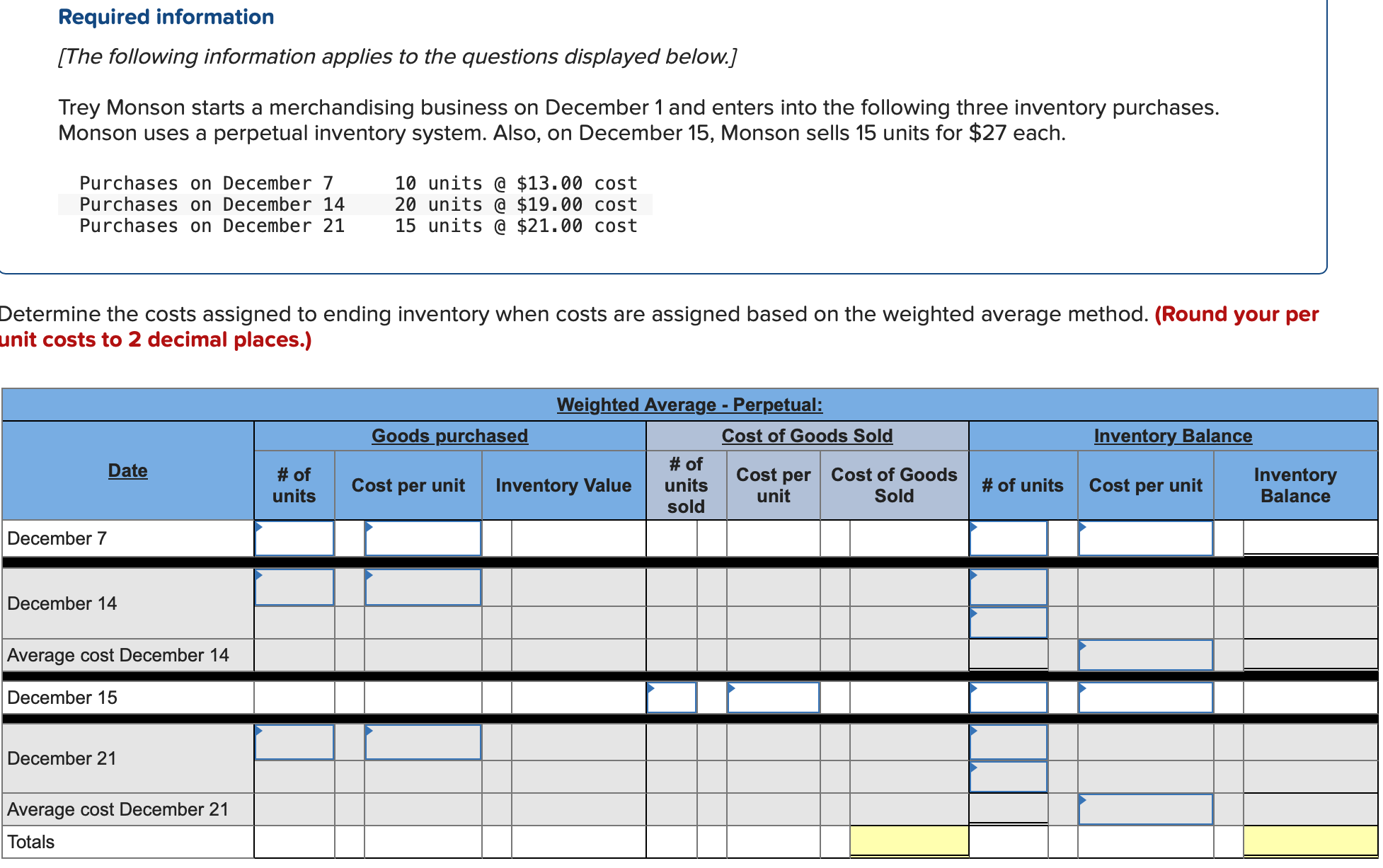
Task: Select December 7 inventory balance units cell
Action: point(1008,538)
